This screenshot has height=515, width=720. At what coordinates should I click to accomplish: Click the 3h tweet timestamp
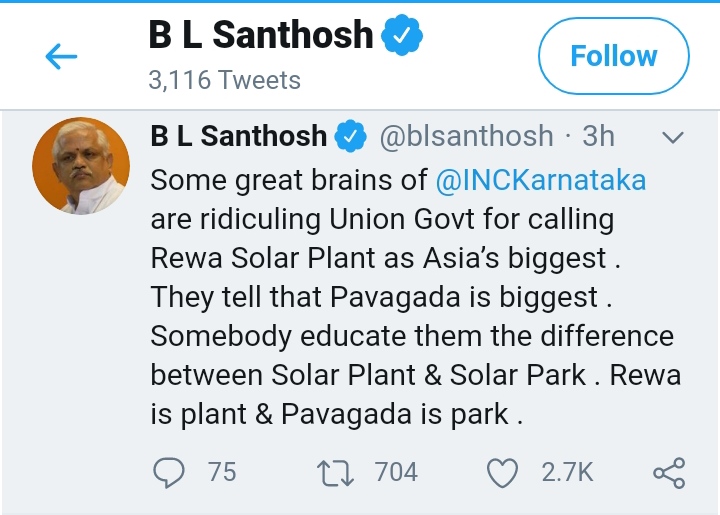599,135
